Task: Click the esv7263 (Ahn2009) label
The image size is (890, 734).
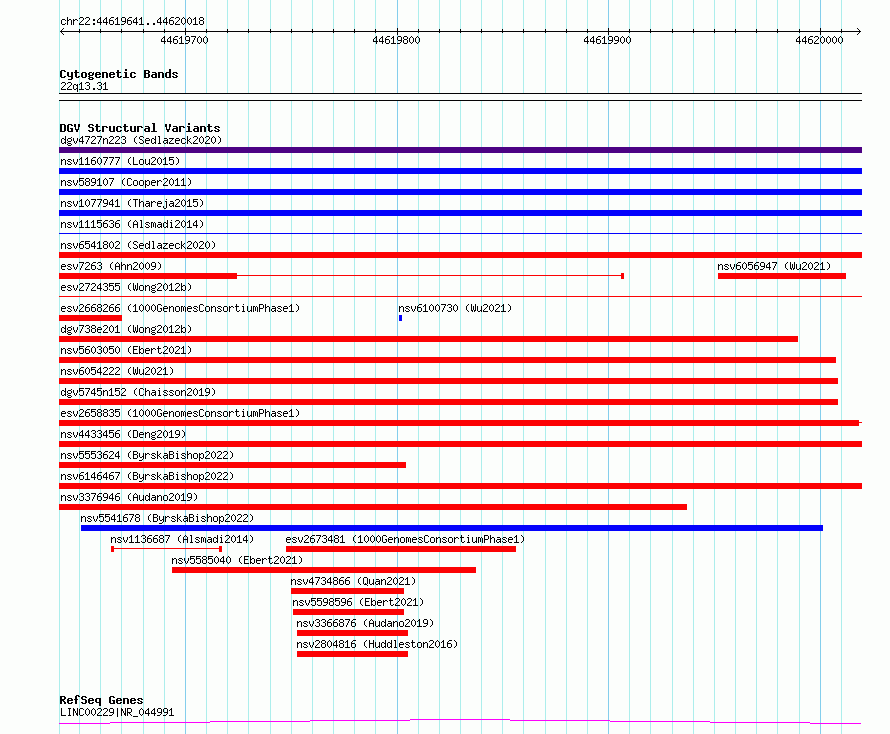Action: coord(111,266)
